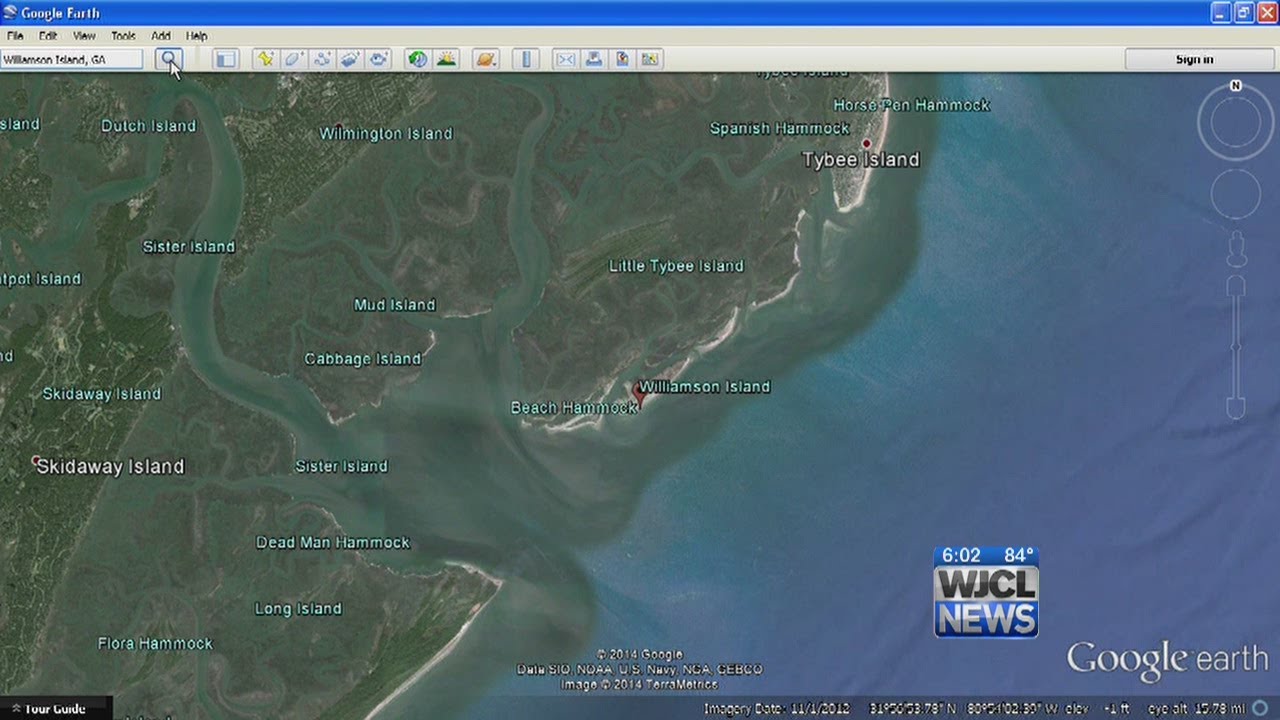Image resolution: width=1280 pixels, height=720 pixels.
Task: Click the move joystick circle
Action: click(1236, 194)
